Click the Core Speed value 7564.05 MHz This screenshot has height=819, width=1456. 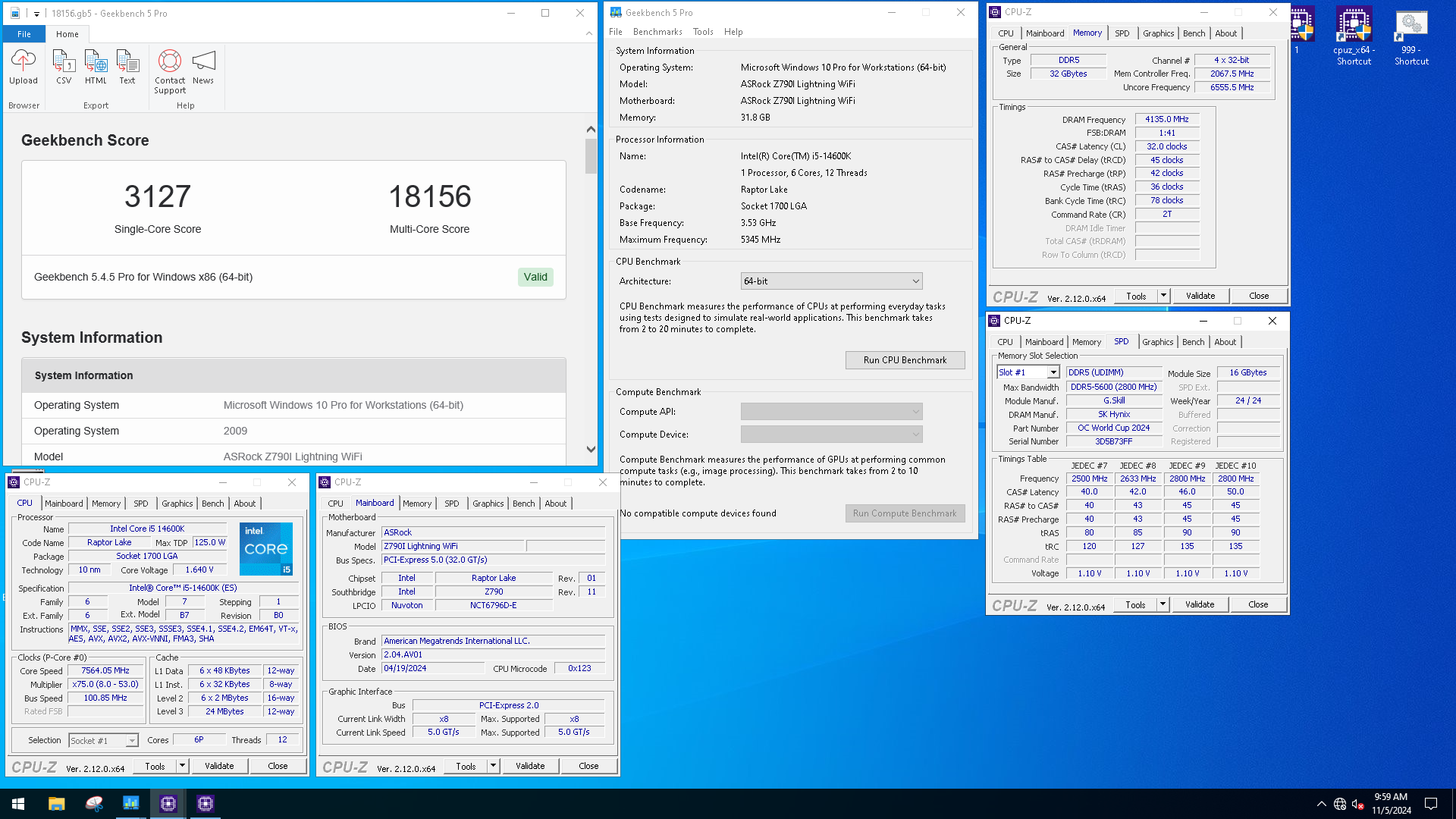click(105, 670)
